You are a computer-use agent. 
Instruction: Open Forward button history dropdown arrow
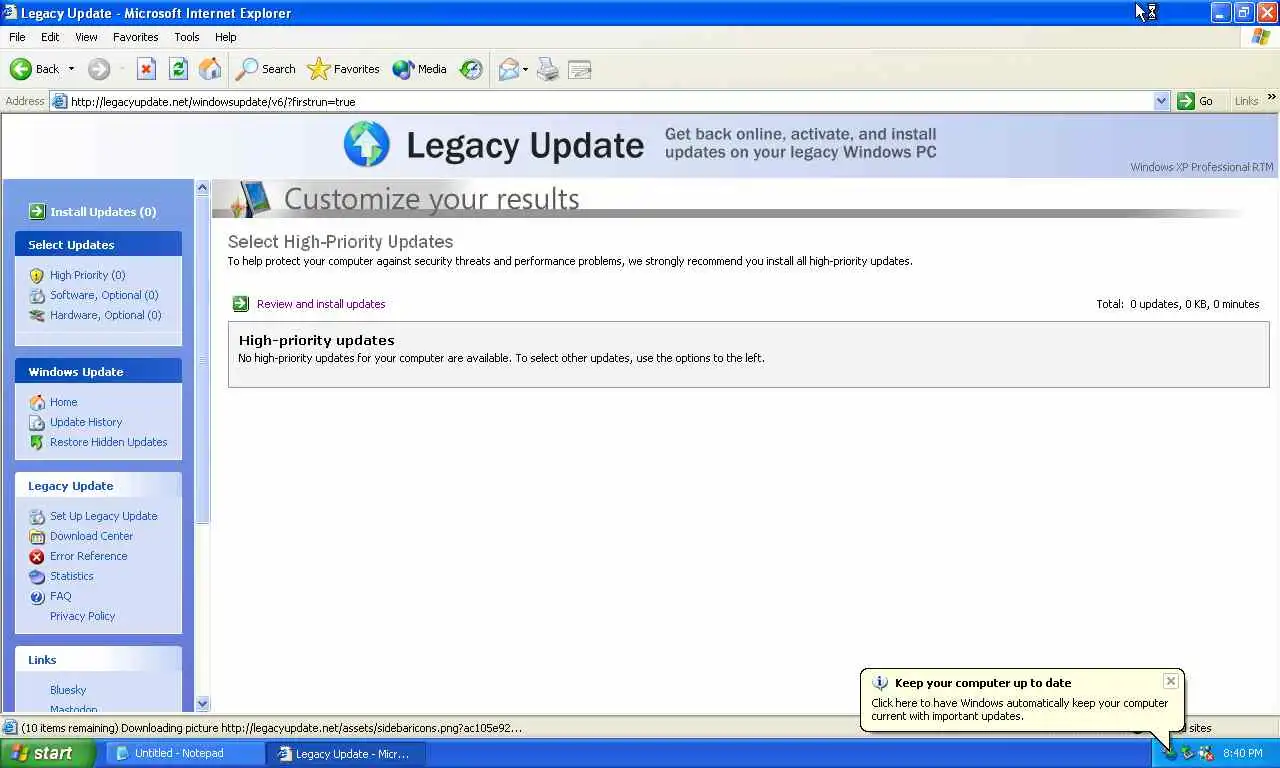pos(122,69)
